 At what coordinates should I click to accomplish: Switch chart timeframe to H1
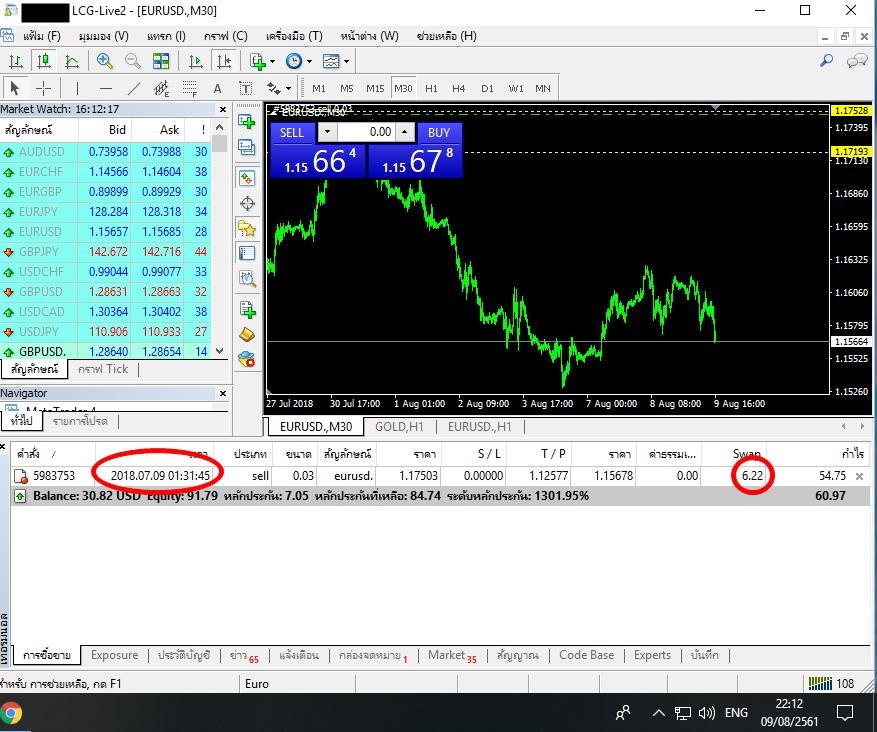pyautogui.click(x=431, y=88)
